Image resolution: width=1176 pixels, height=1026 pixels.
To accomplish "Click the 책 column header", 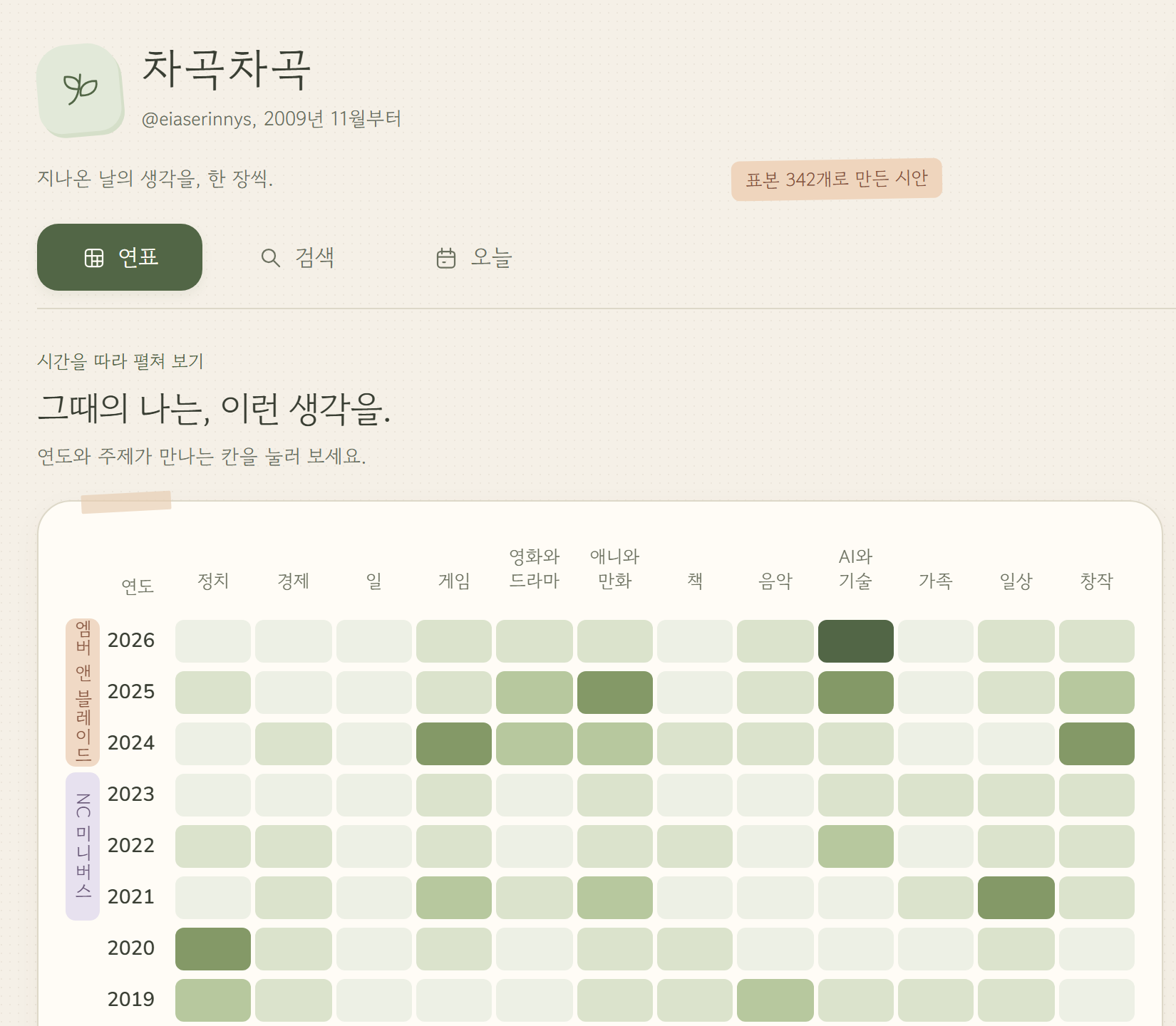I will (x=695, y=581).
